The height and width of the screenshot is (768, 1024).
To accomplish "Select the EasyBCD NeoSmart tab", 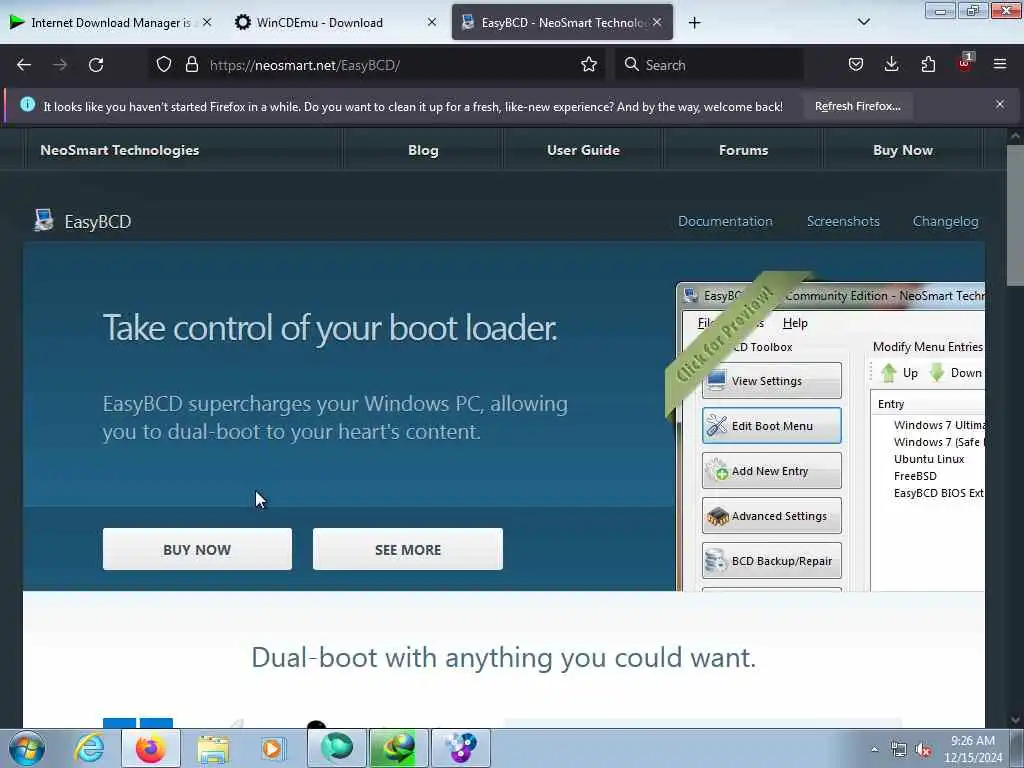I will click(562, 22).
